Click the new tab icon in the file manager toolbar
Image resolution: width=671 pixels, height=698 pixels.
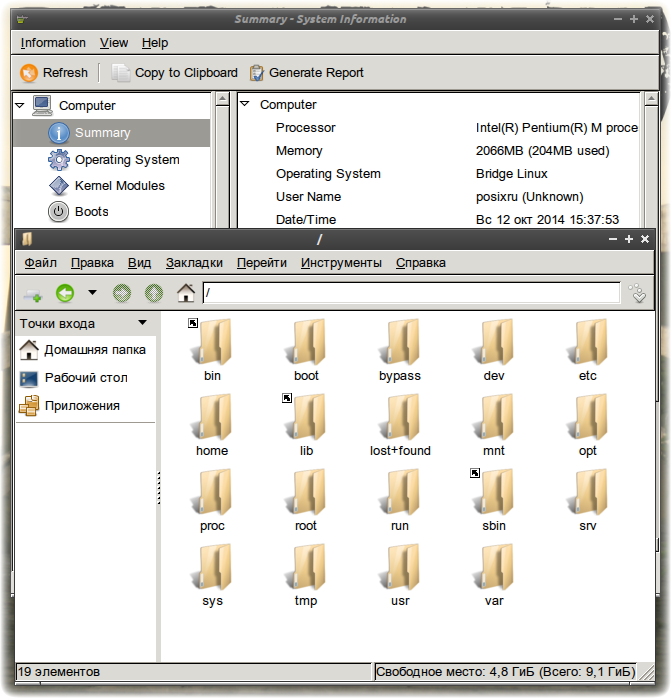[x=33, y=294]
